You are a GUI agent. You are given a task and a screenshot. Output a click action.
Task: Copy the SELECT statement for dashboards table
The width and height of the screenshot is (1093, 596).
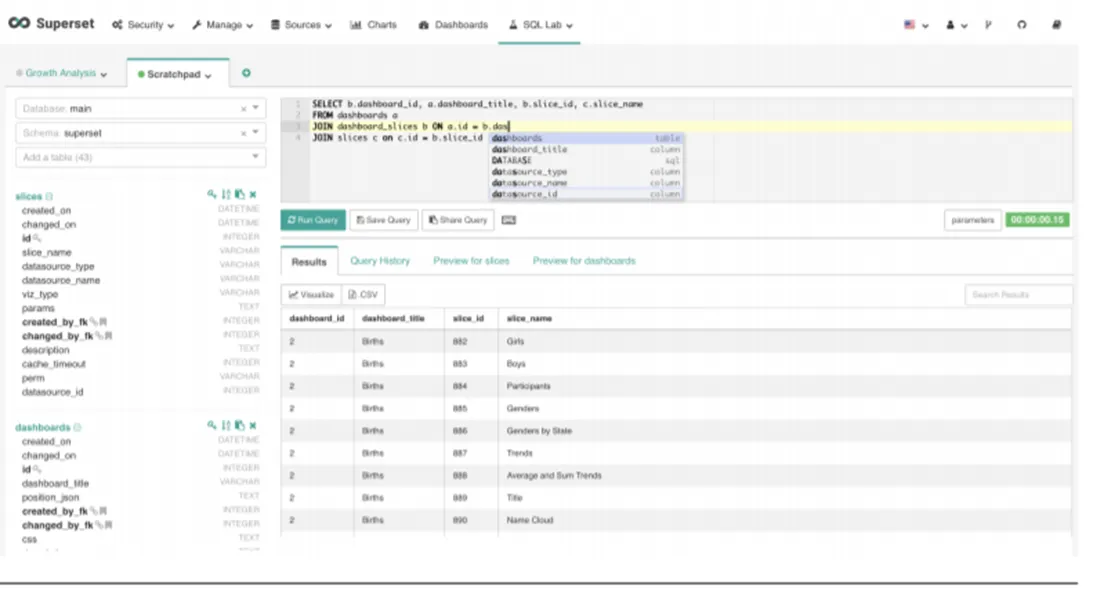coord(240,425)
